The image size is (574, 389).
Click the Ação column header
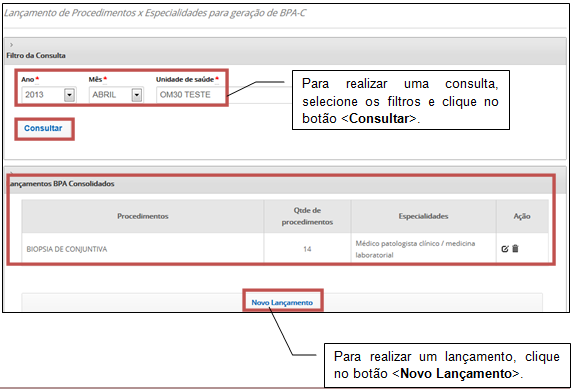pyautogui.click(x=522, y=216)
